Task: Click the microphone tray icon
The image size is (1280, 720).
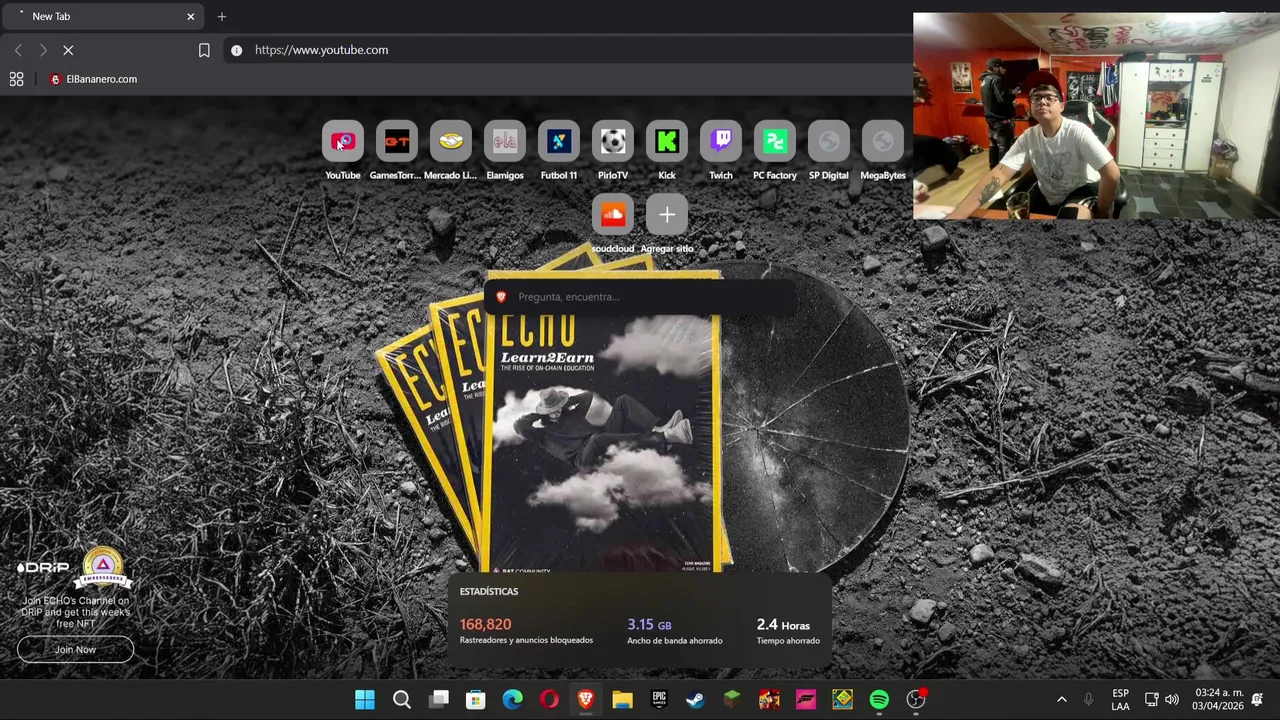Action: 1088,699
